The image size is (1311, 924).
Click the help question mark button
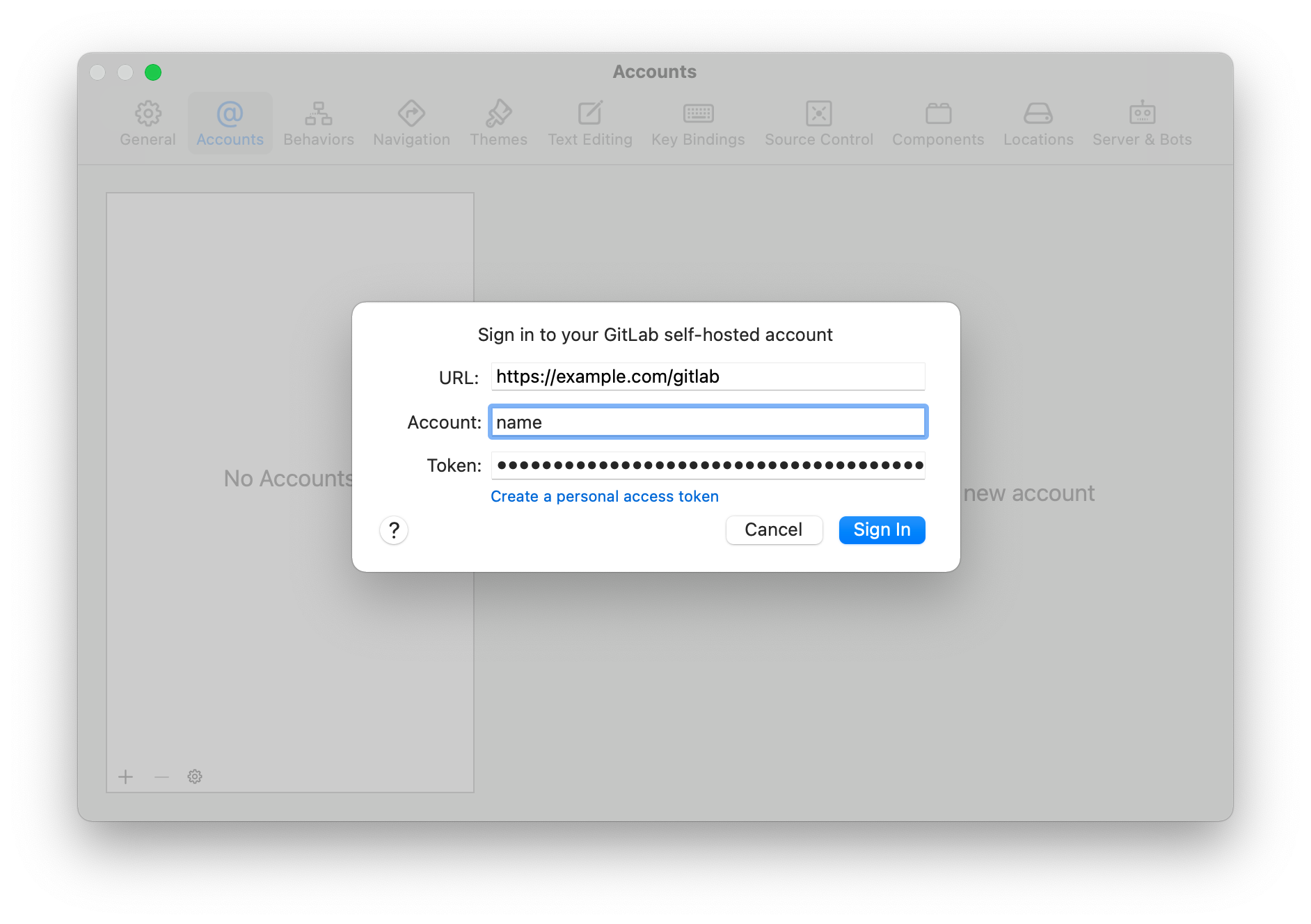point(394,530)
